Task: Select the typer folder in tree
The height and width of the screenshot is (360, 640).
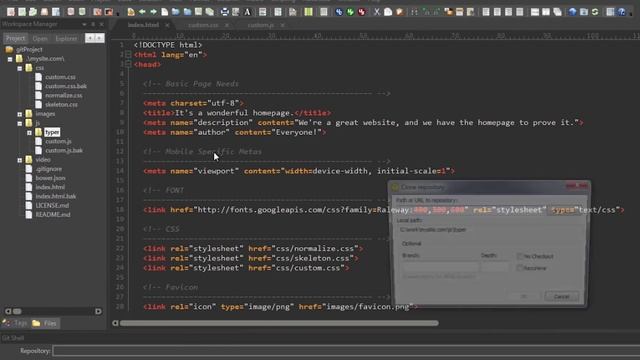Action: click(52, 132)
